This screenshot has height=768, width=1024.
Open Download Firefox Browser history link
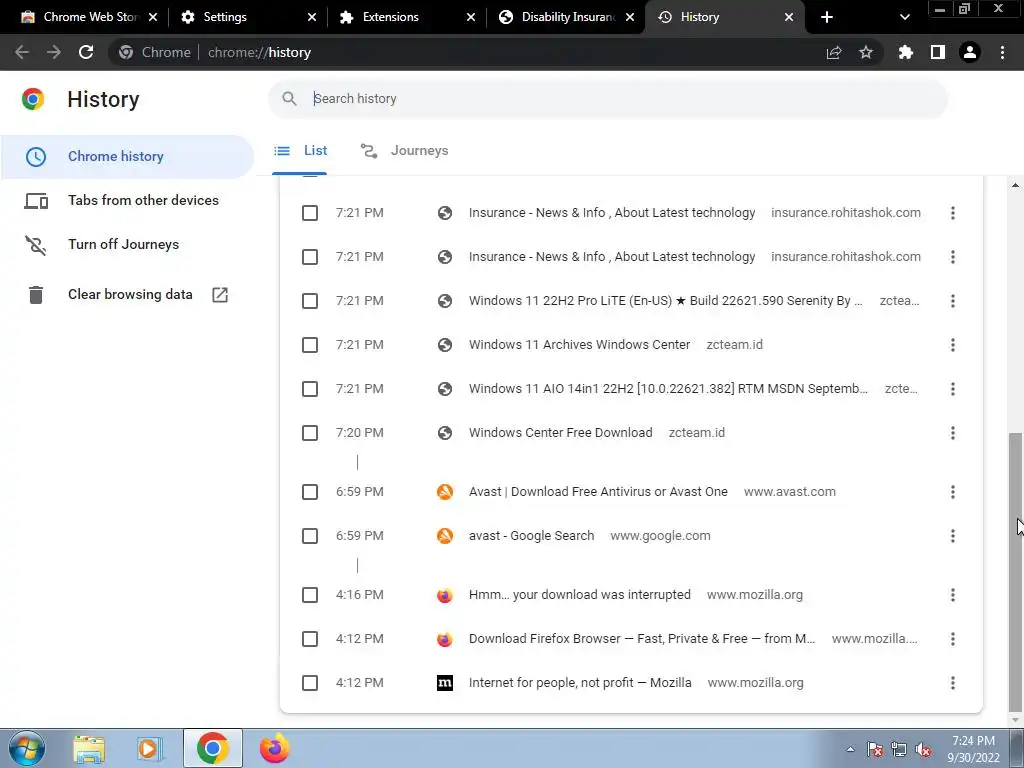(642, 639)
